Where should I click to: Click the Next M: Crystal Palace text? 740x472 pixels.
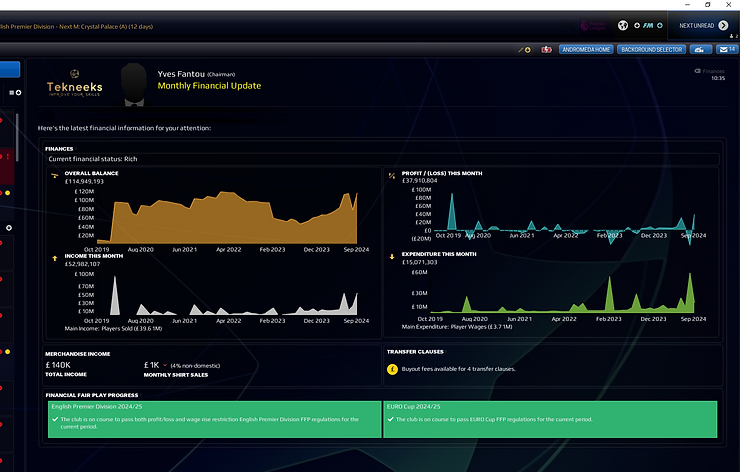point(106,27)
